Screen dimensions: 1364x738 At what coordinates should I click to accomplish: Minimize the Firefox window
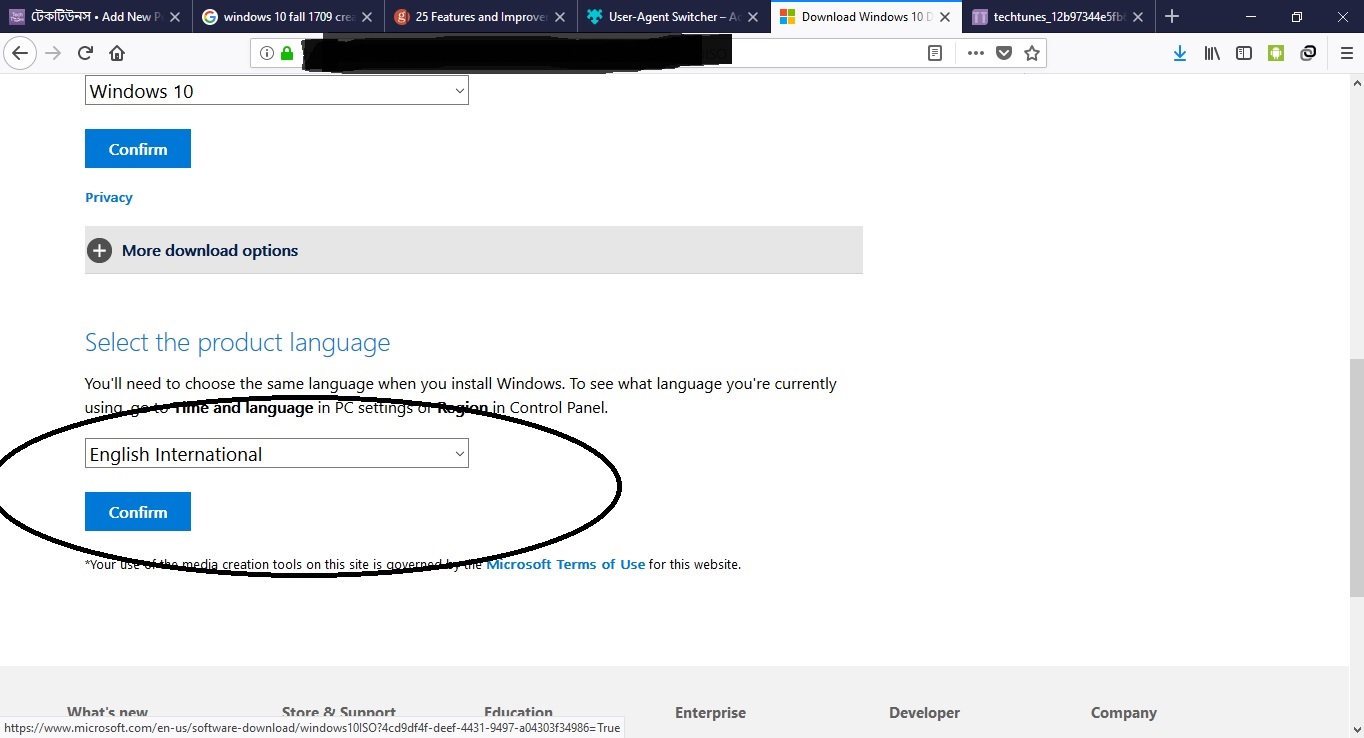point(1250,16)
